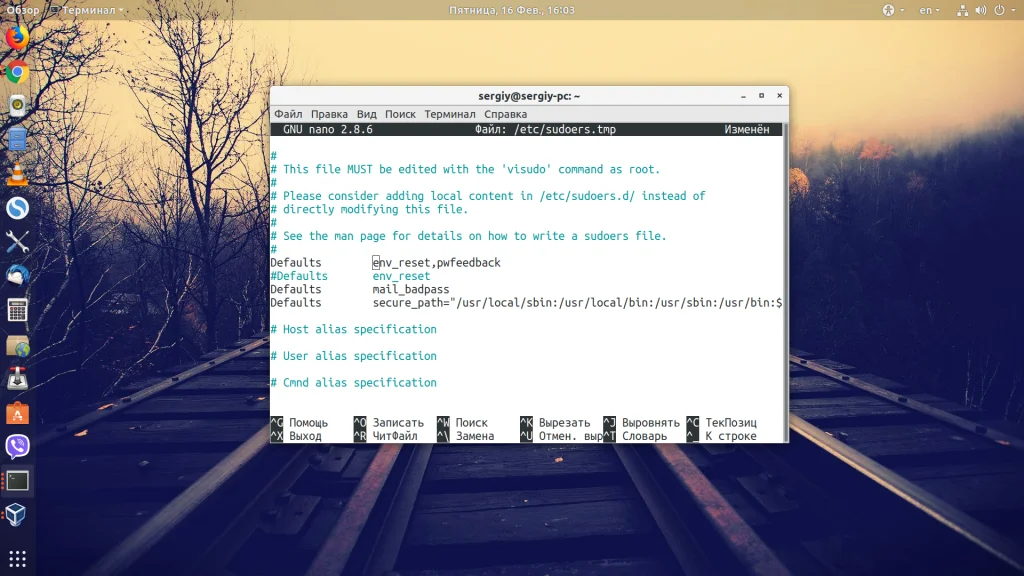1024x576 pixels.
Task: Launch Google Chrome from the dock
Action: pos(17,72)
